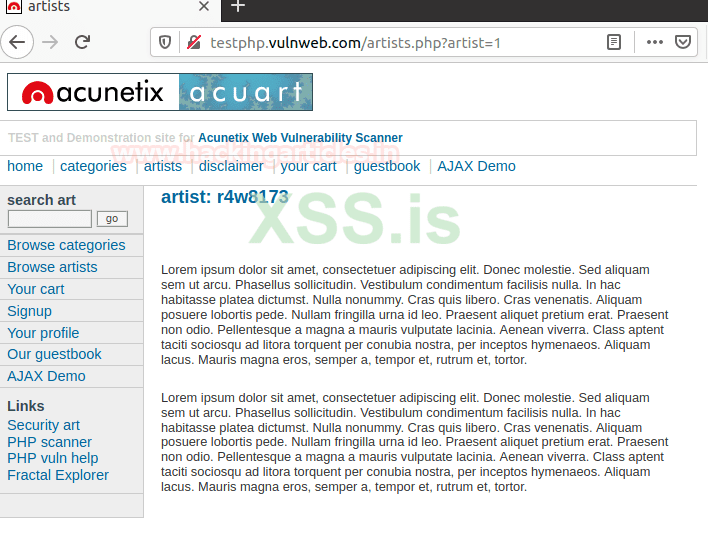Open the tracking protection shield icon

tap(165, 42)
